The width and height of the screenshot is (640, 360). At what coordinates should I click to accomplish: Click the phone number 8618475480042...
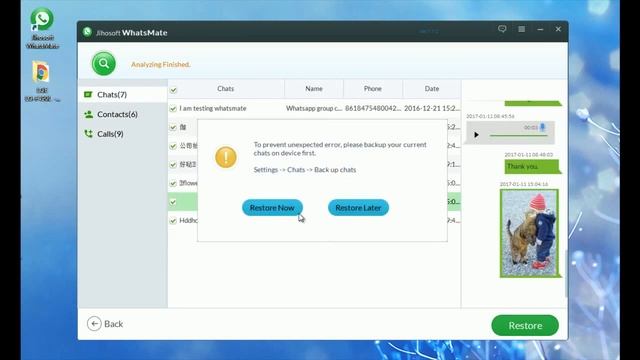click(x=373, y=108)
